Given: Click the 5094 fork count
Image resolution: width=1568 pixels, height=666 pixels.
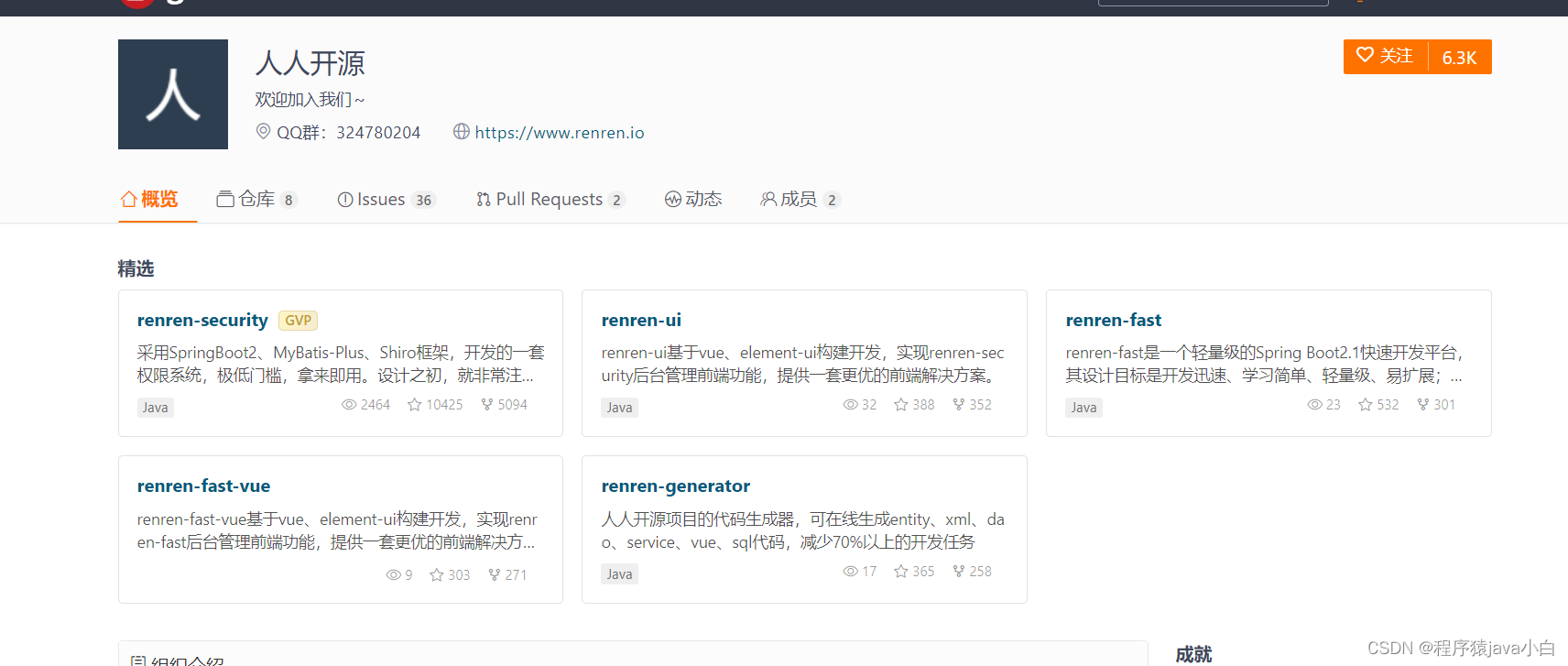Looking at the screenshot, I should [513, 404].
